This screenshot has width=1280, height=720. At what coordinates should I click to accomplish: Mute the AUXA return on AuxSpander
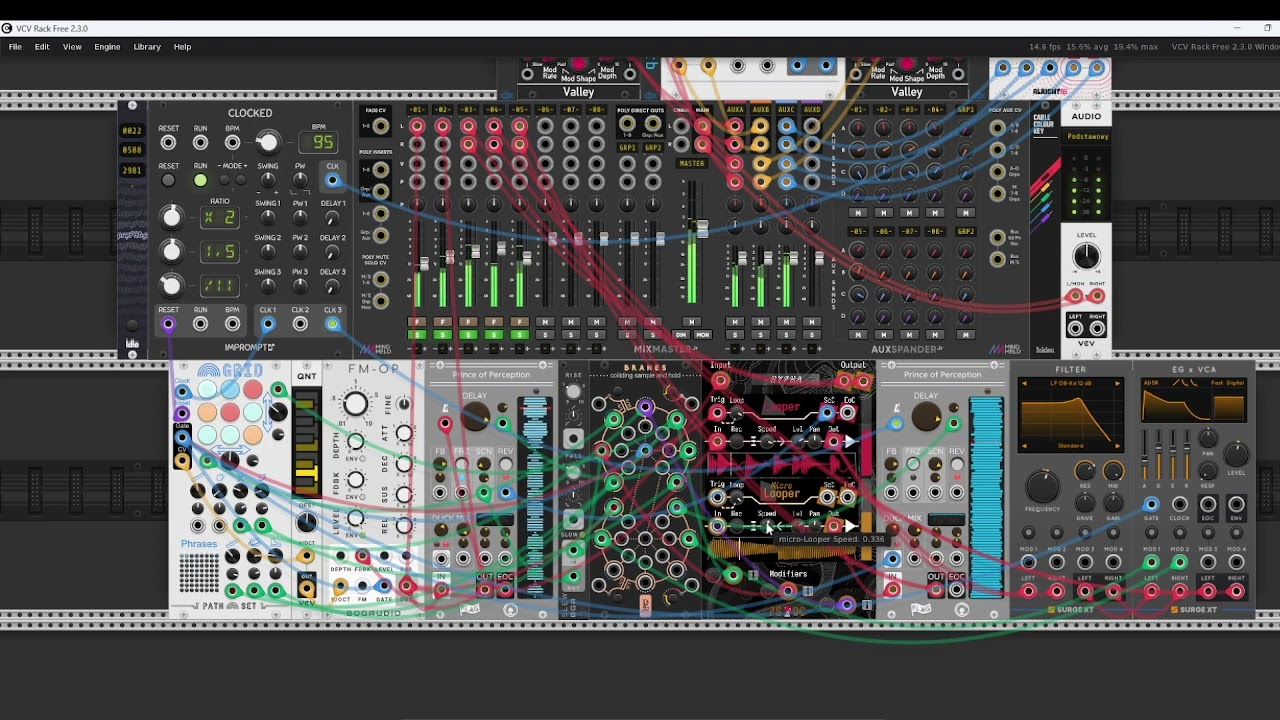[x=735, y=322]
